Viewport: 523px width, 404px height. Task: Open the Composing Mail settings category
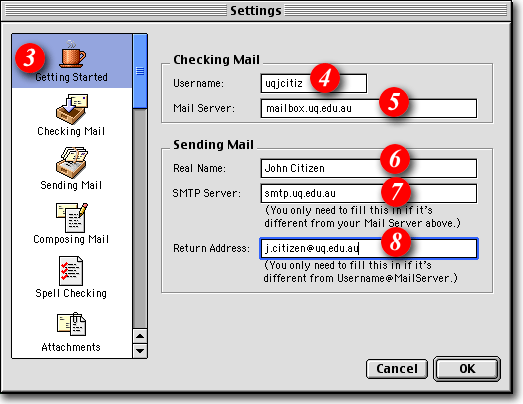pyautogui.click(x=71, y=224)
